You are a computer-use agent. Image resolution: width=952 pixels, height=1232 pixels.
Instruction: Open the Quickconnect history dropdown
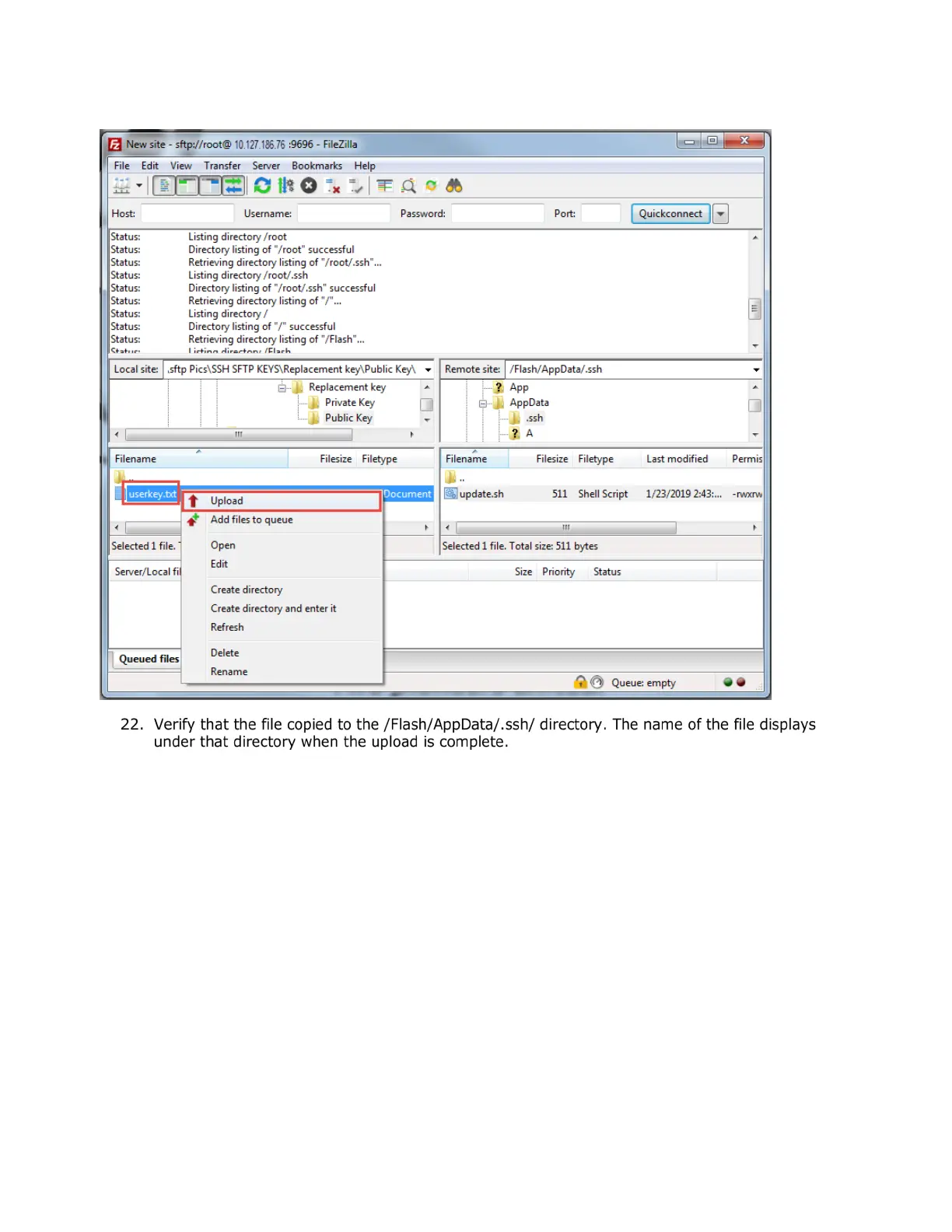click(721, 214)
